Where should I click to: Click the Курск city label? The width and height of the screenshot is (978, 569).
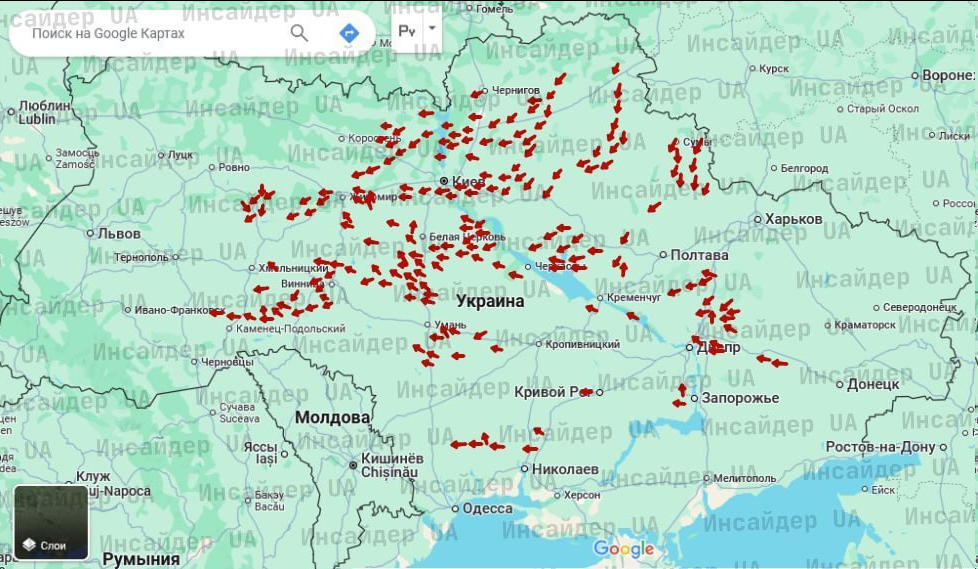click(x=774, y=69)
